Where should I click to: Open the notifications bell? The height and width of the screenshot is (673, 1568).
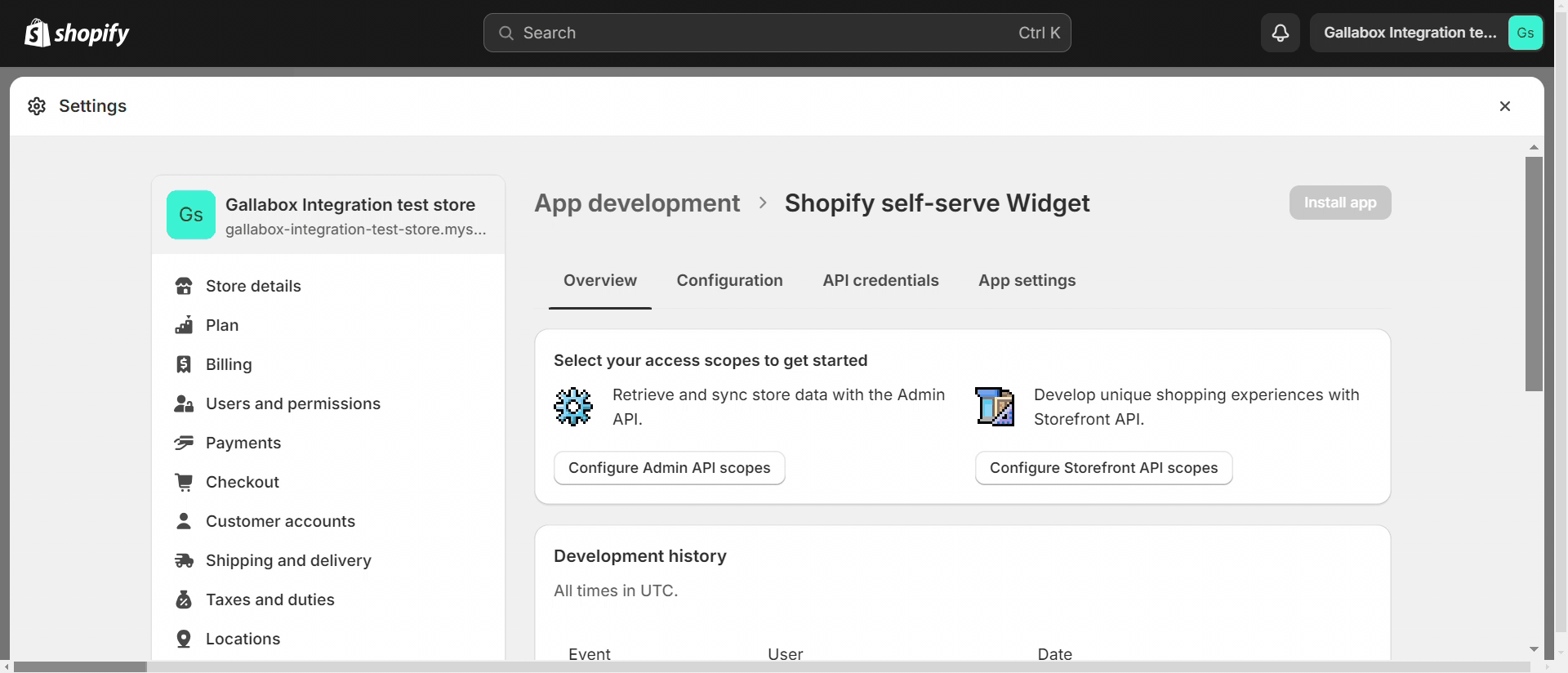1280,33
